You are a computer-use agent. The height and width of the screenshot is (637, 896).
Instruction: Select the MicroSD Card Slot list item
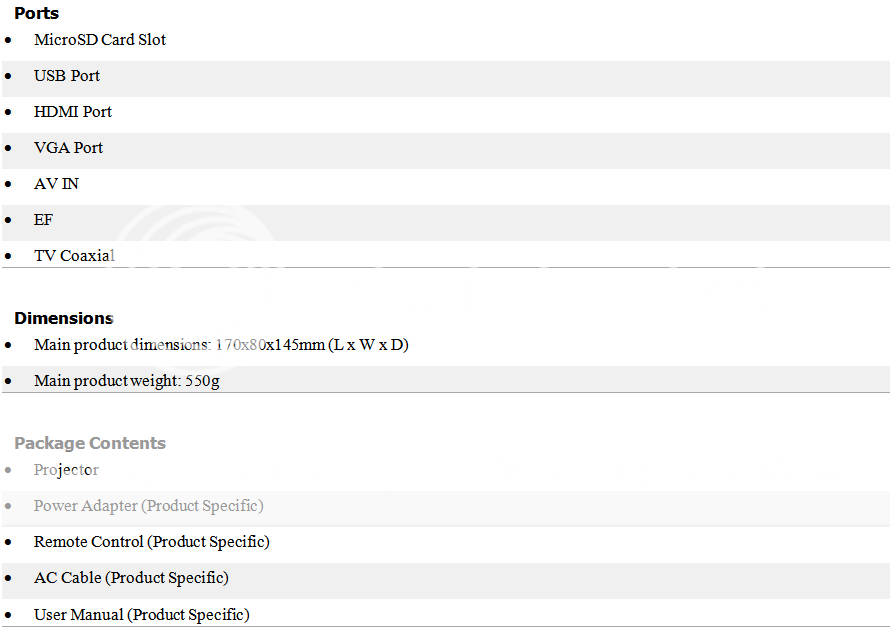coord(100,40)
